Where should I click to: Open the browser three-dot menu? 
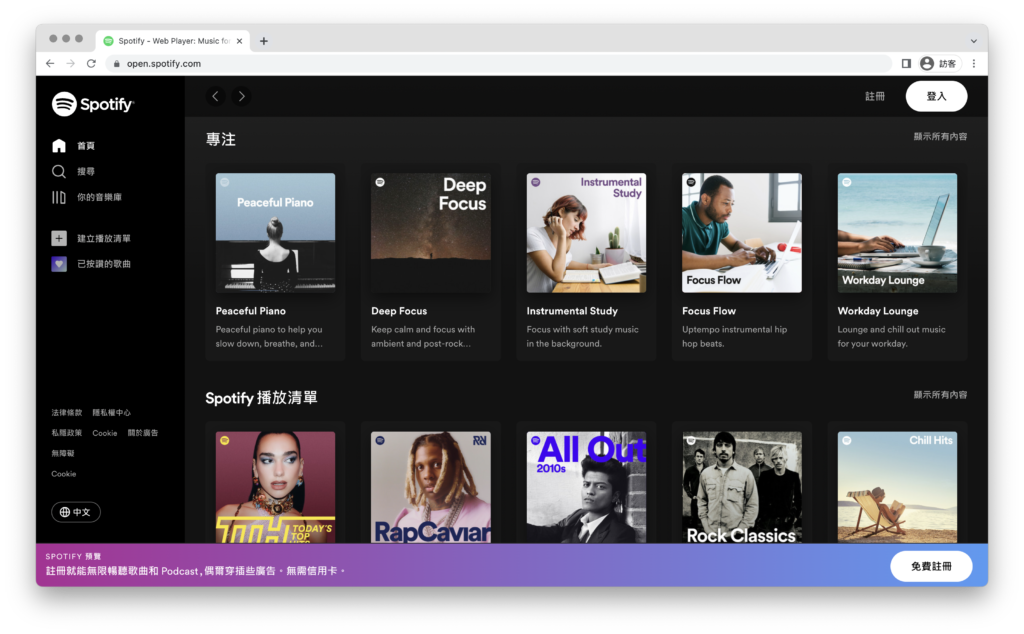coord(974,63)
